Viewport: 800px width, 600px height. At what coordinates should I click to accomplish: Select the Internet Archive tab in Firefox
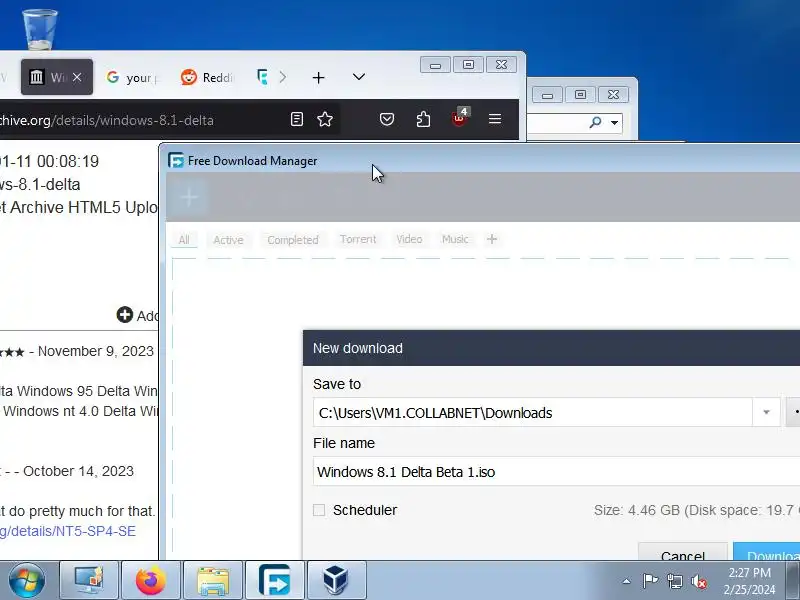[57, 77]
